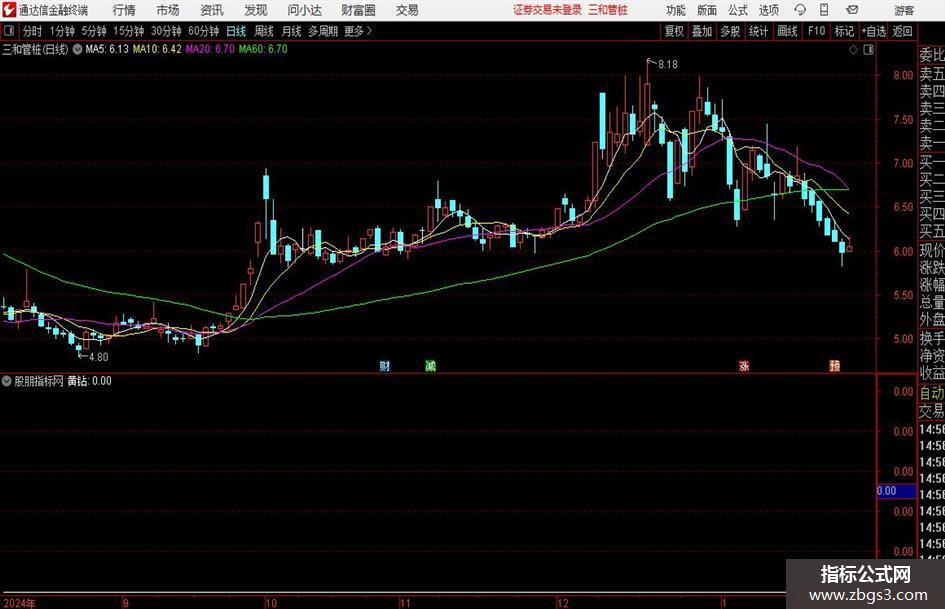Click the 返回 back button
Viewport: 945px width, 609px height.
pos(902,31)
